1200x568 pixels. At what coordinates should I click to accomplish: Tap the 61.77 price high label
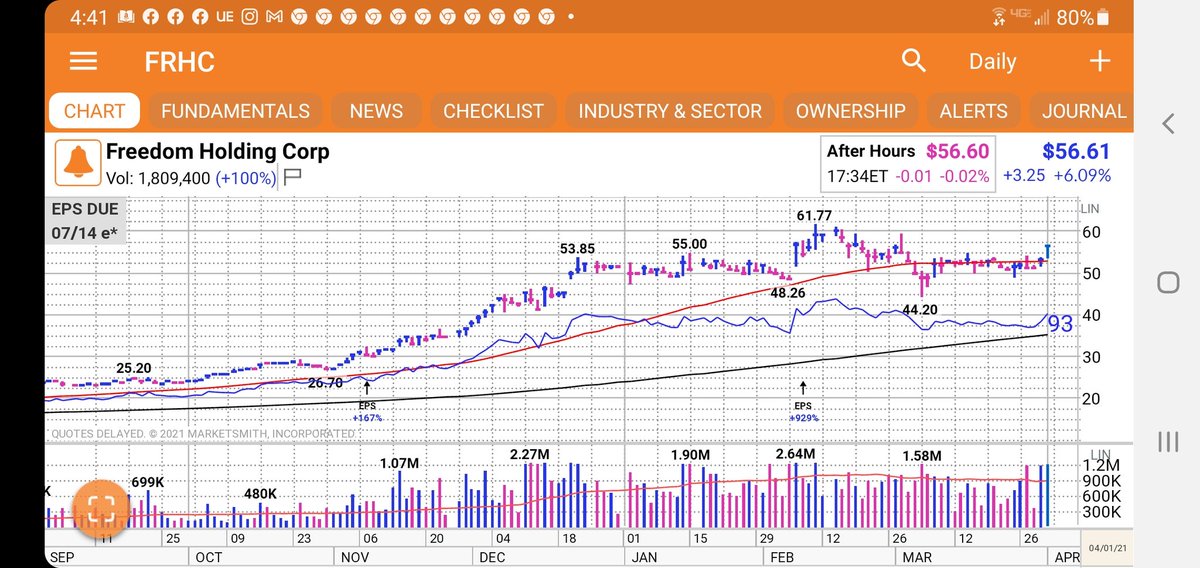814,215
